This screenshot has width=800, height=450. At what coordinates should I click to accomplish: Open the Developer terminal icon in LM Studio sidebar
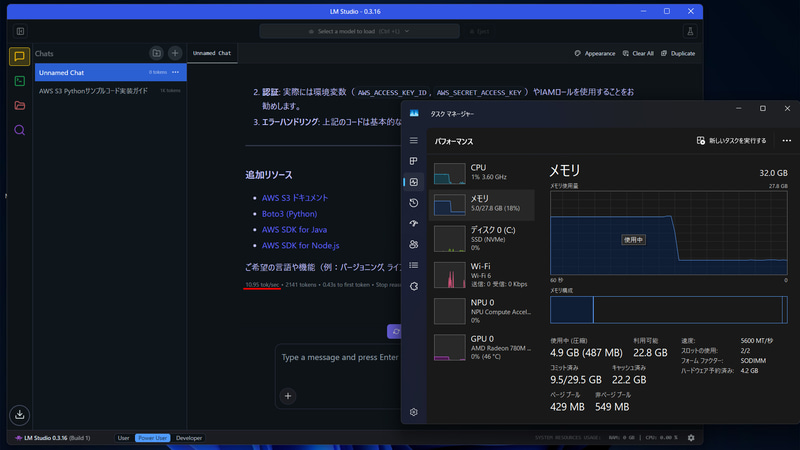coord(19,81)
